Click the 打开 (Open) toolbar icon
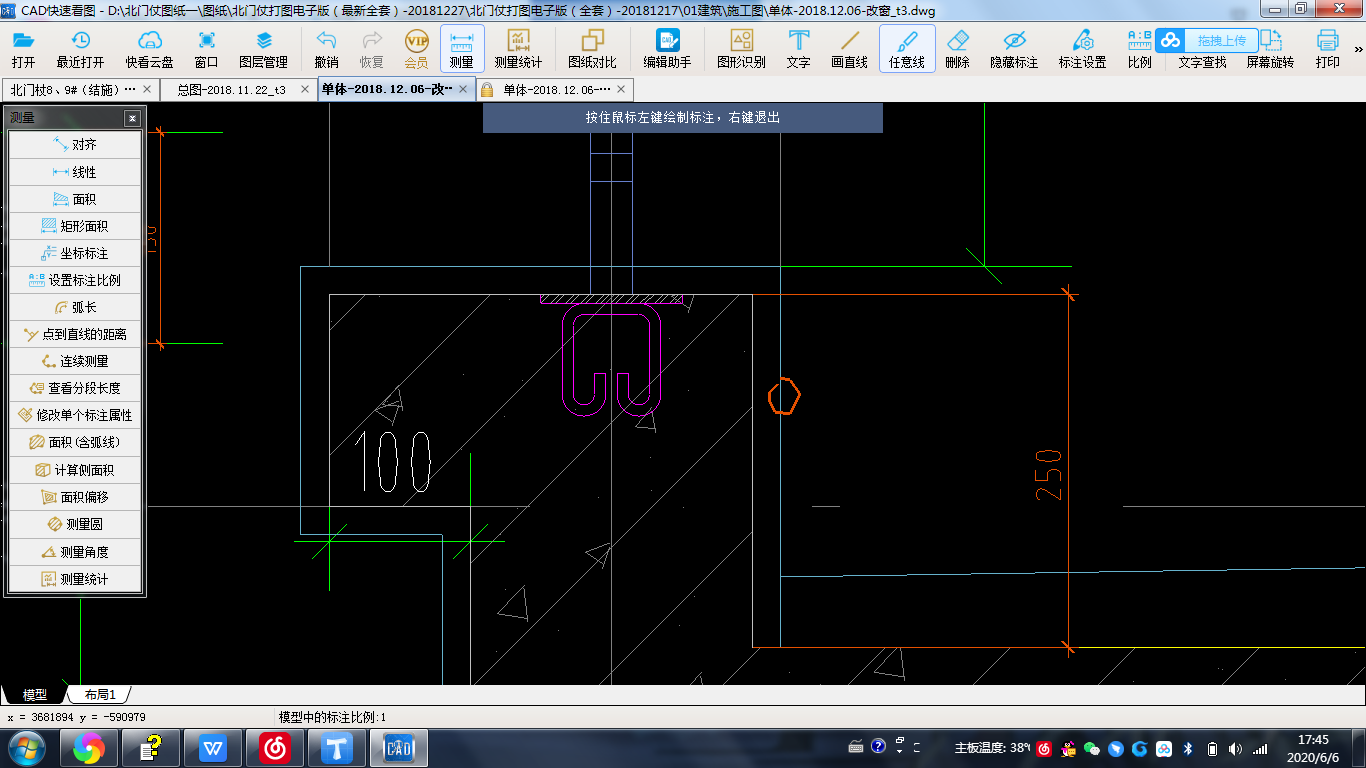The height and width of the screenshot is (768, 1366). (x=23, y=48)
